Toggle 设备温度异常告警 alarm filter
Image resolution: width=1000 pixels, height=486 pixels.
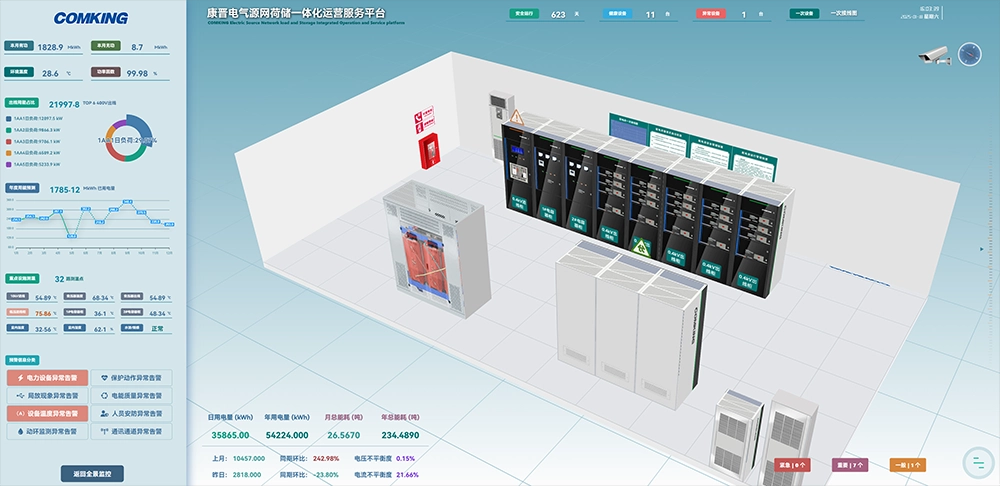(48, 413)
